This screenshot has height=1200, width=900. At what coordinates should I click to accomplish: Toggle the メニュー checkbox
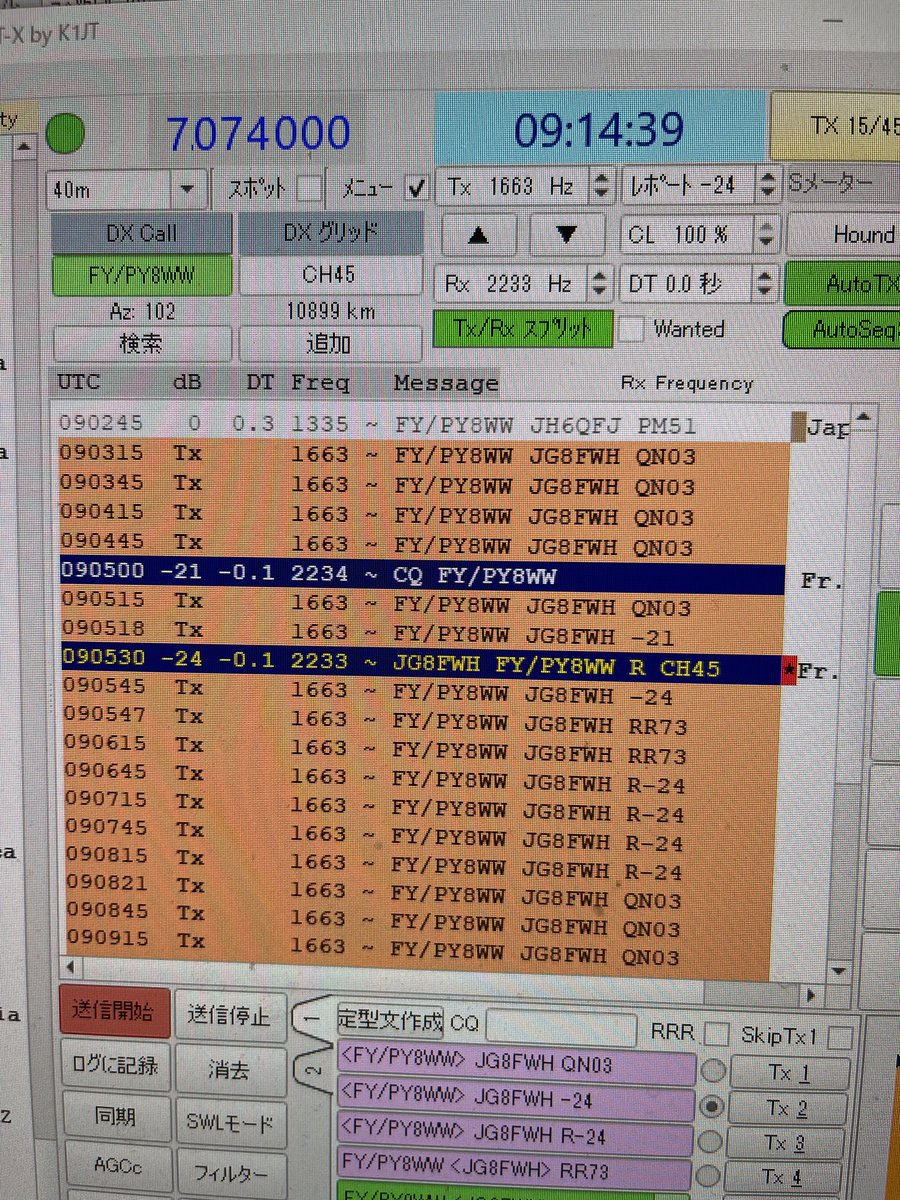[x=416, y=187]
